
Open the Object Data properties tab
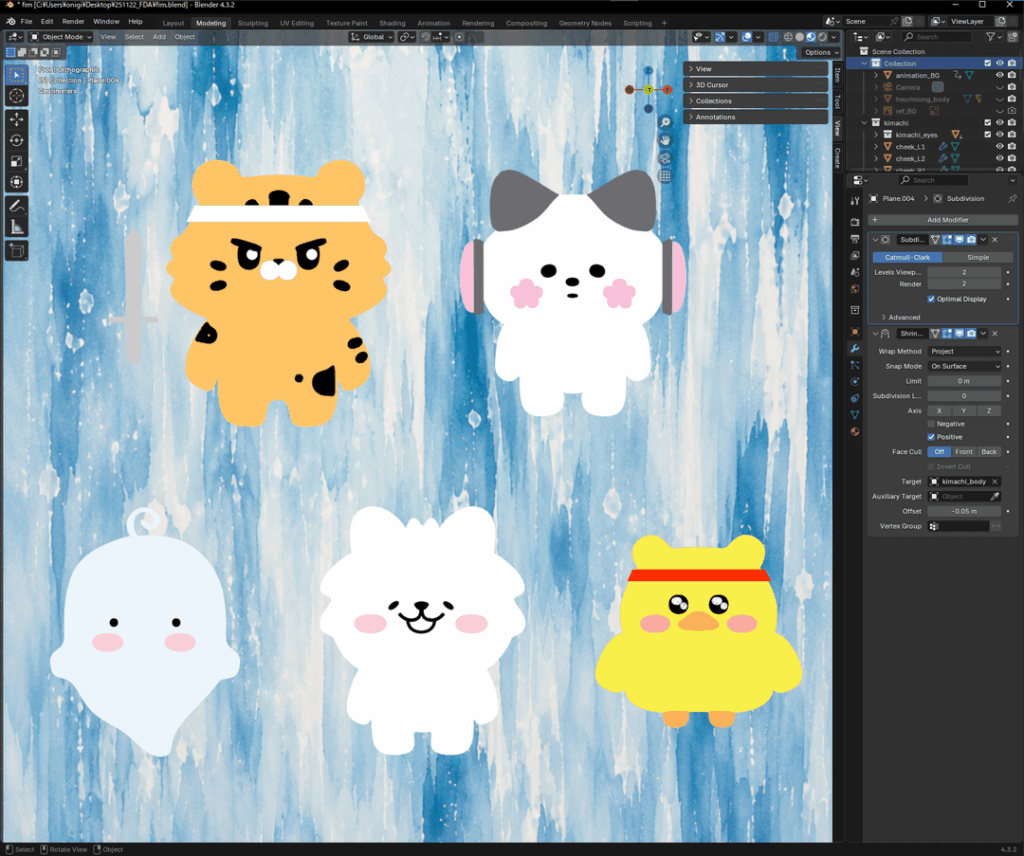[855, 415]
